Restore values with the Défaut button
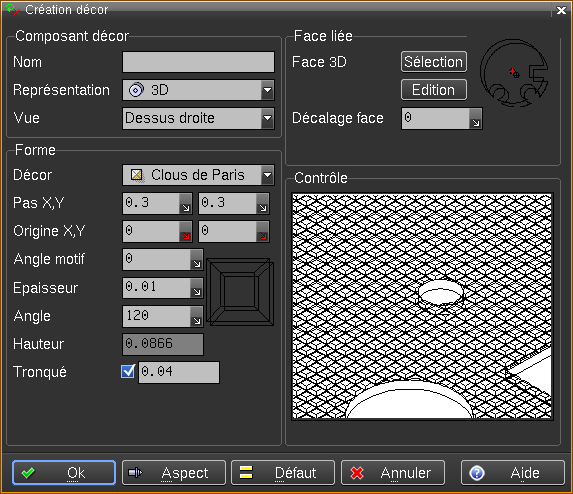Image resolution: width=573 pixels, height=494 pixels. pyautogui.click(x=283, y=473)
